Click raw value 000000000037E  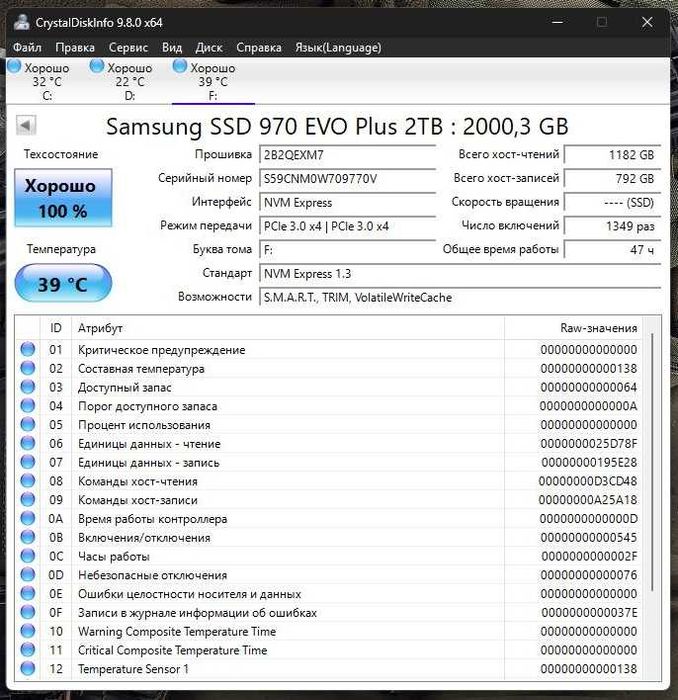click(x=589, y=612)
